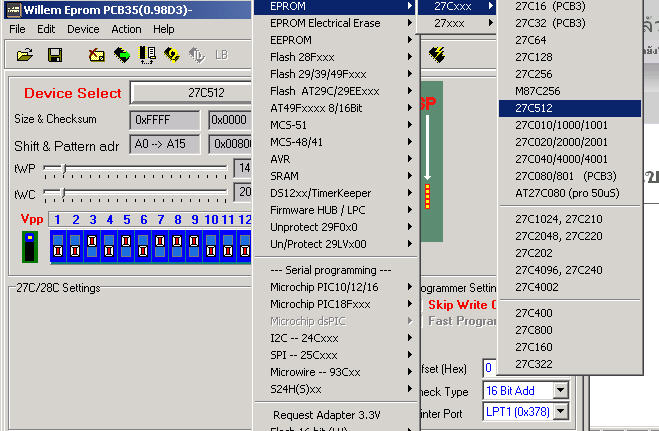Open the DS12xx/TimerKeeper submenu
Screen dimensions: 659x431
click(337, 193)
